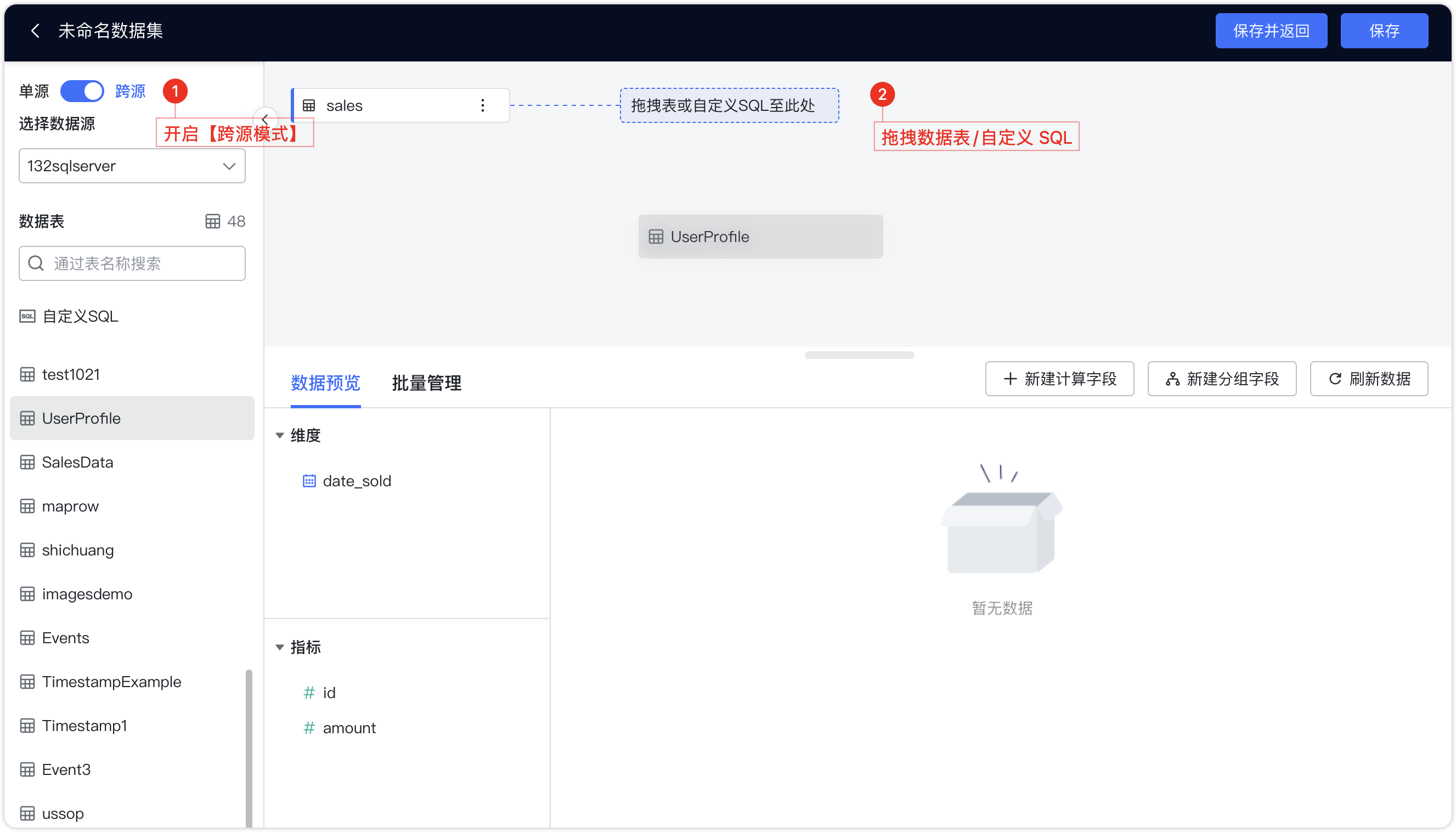Image resolution: width=1456 pixels, height=832 pixels.
Task: Click the 未命名数据集 title
Action: tap(111, 31)
